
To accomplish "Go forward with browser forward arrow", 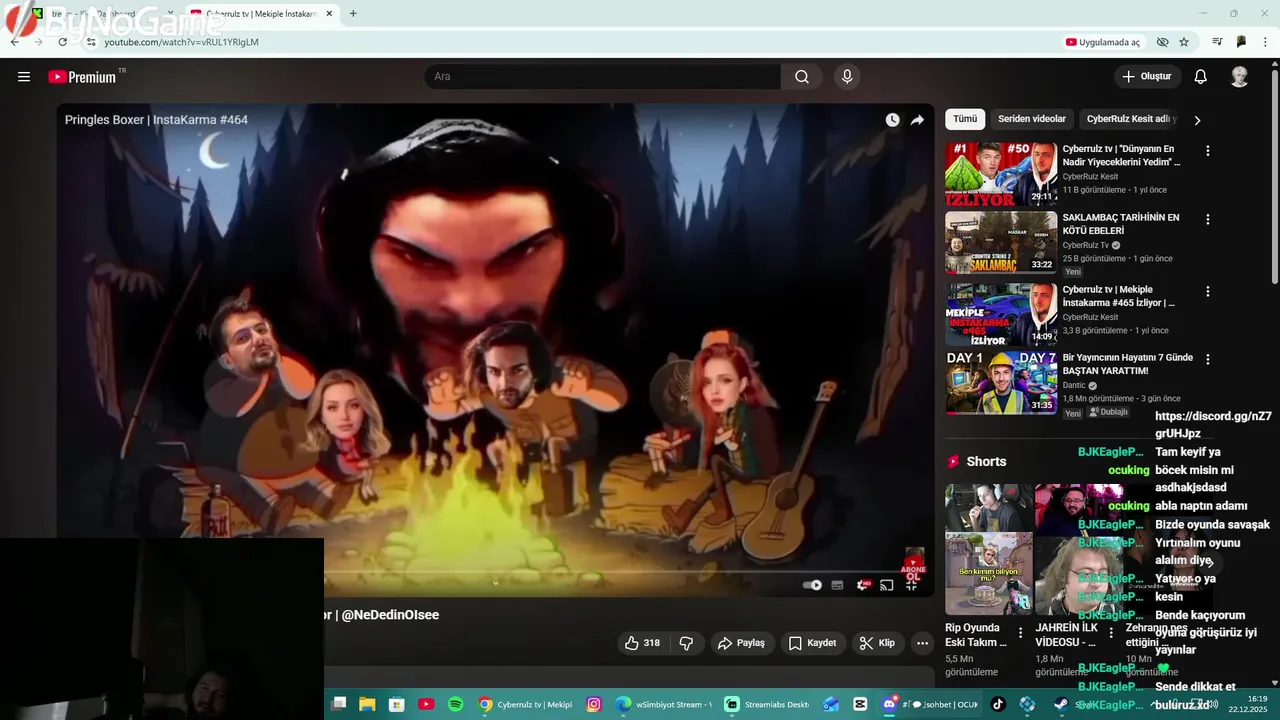I will [39, 42].
